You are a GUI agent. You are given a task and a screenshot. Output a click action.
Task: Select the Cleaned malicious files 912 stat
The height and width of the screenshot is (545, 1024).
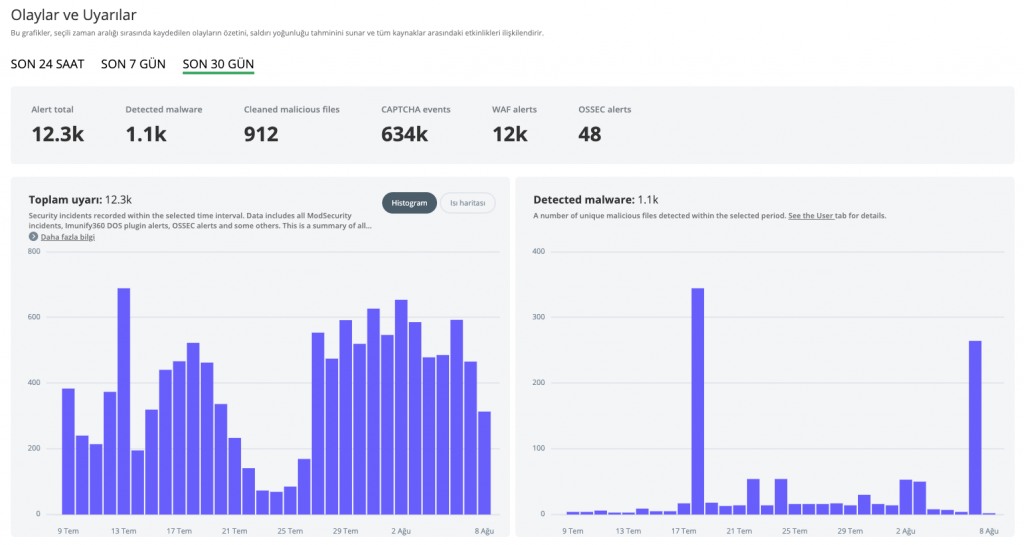291,125
